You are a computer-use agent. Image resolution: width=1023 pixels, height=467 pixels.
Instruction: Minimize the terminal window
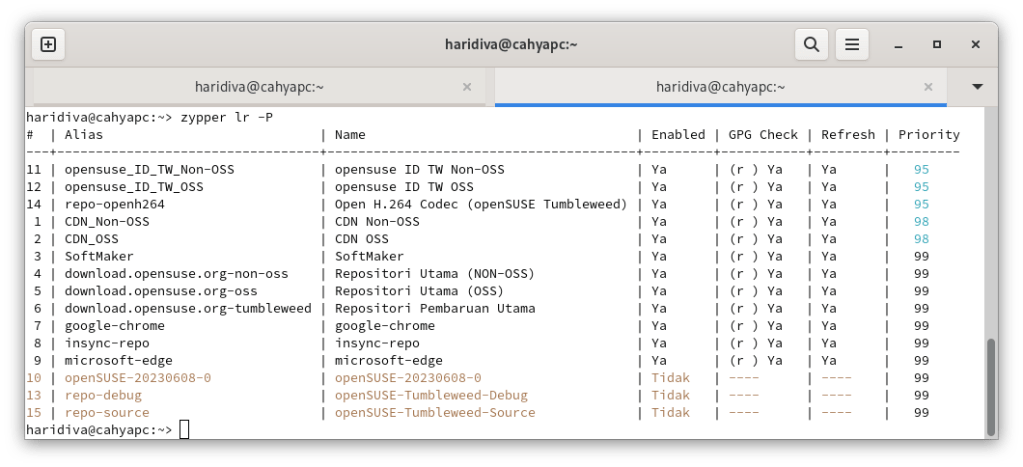click(x=899, y=44)
